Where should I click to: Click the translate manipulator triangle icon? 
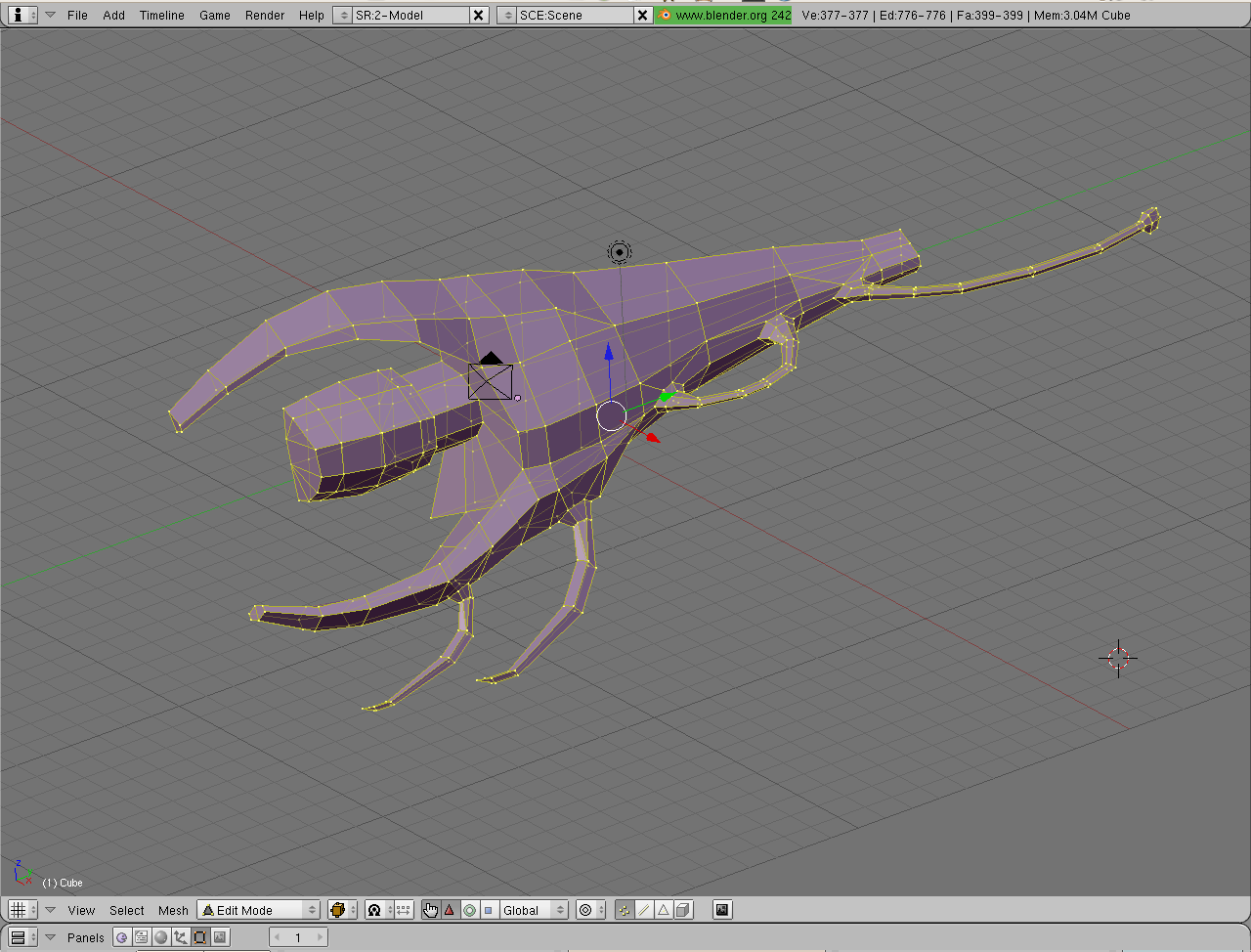[450, 910]
